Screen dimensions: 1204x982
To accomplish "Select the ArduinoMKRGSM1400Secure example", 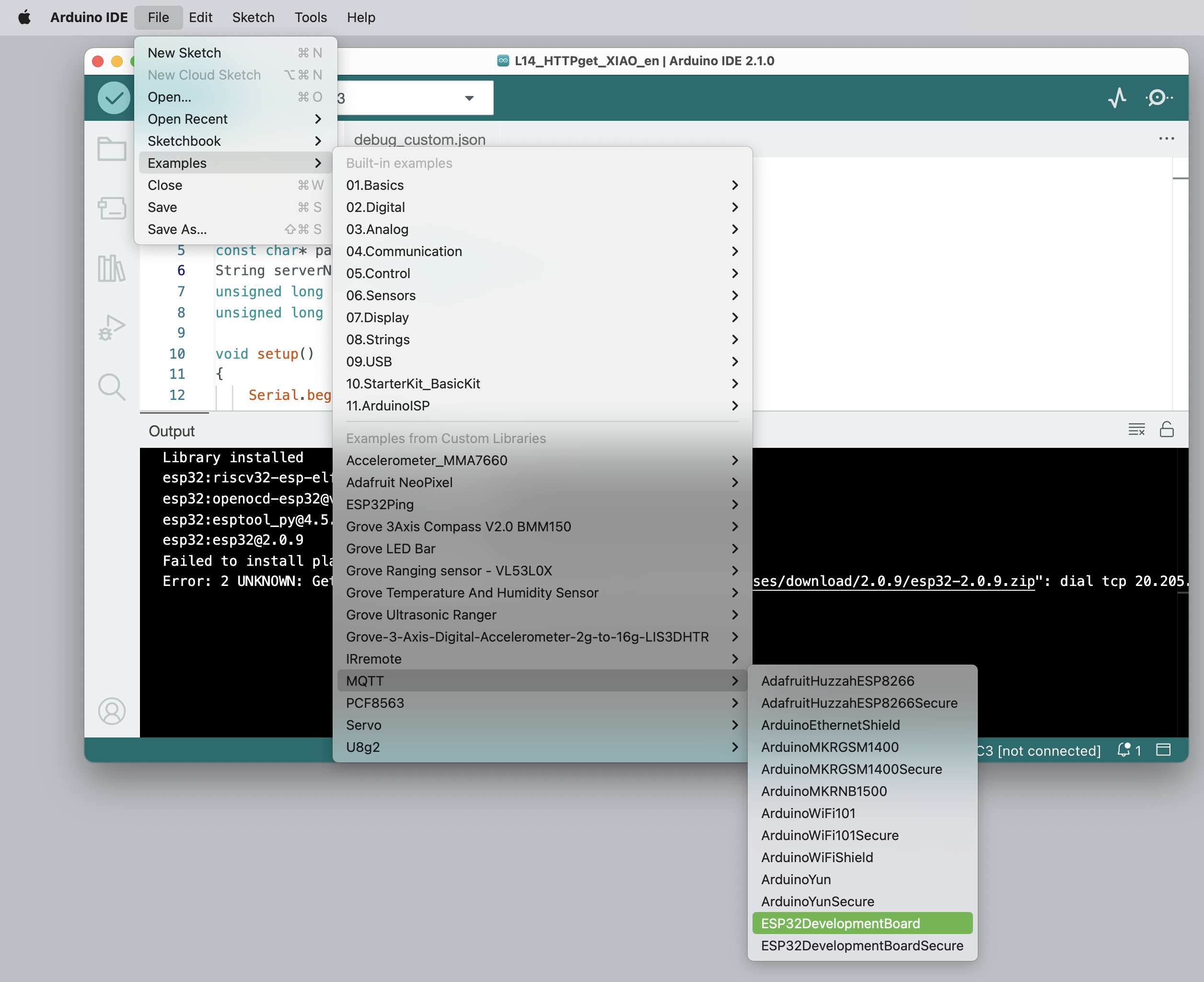I will [862, 769].
